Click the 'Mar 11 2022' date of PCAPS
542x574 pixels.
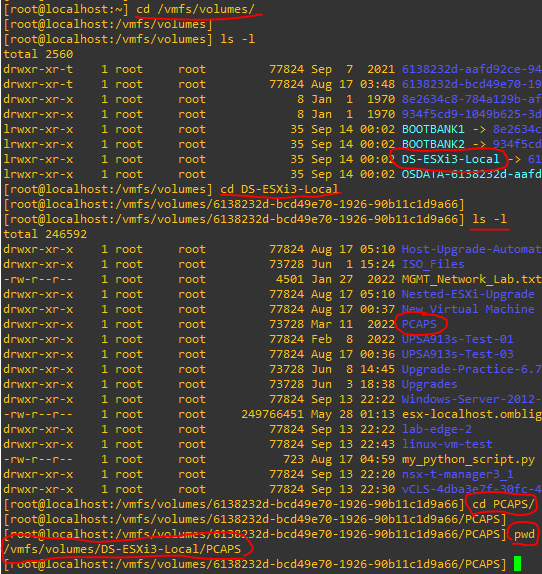pyautogui.click(x=353, y=324)
